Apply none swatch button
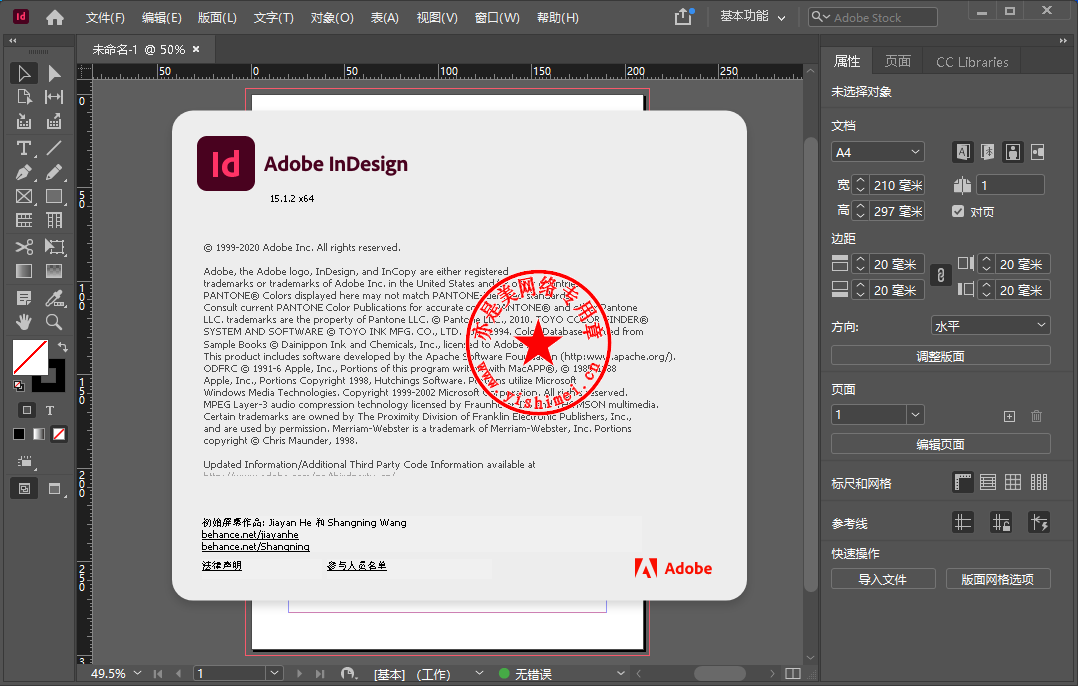1078x686 pixels. coord(60,434)
